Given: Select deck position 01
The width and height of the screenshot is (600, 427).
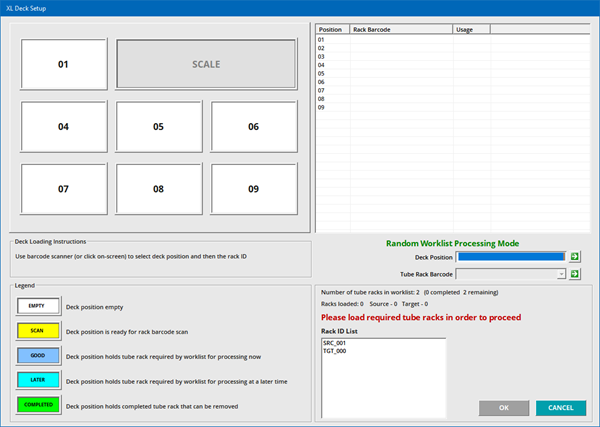Looking at the screenshot, I should 64,64.
